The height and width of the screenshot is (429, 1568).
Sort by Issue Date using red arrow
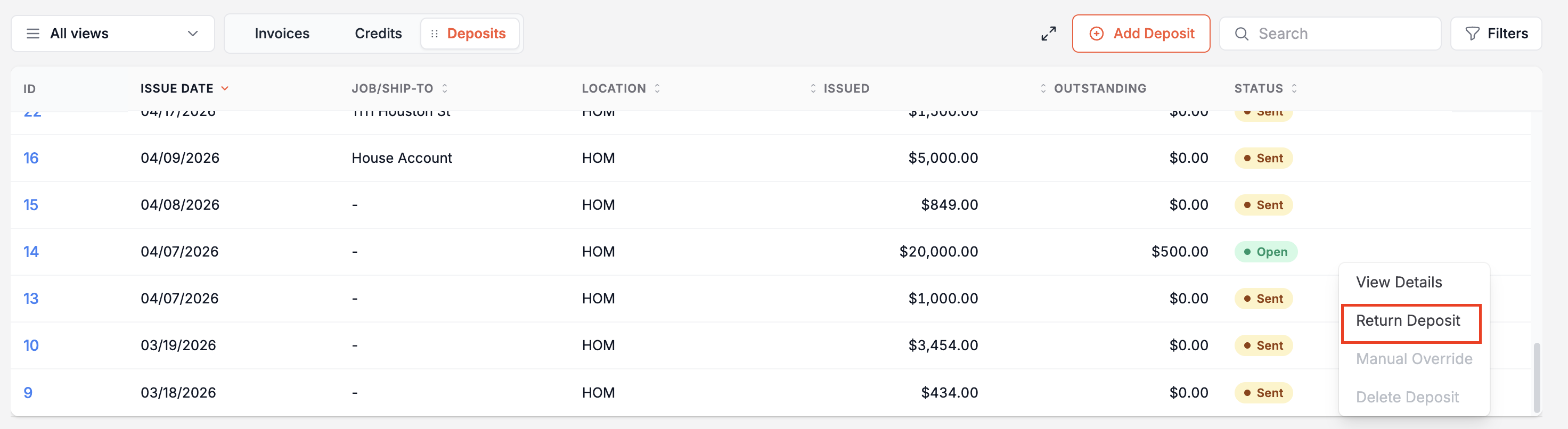[x=225, y=88]
